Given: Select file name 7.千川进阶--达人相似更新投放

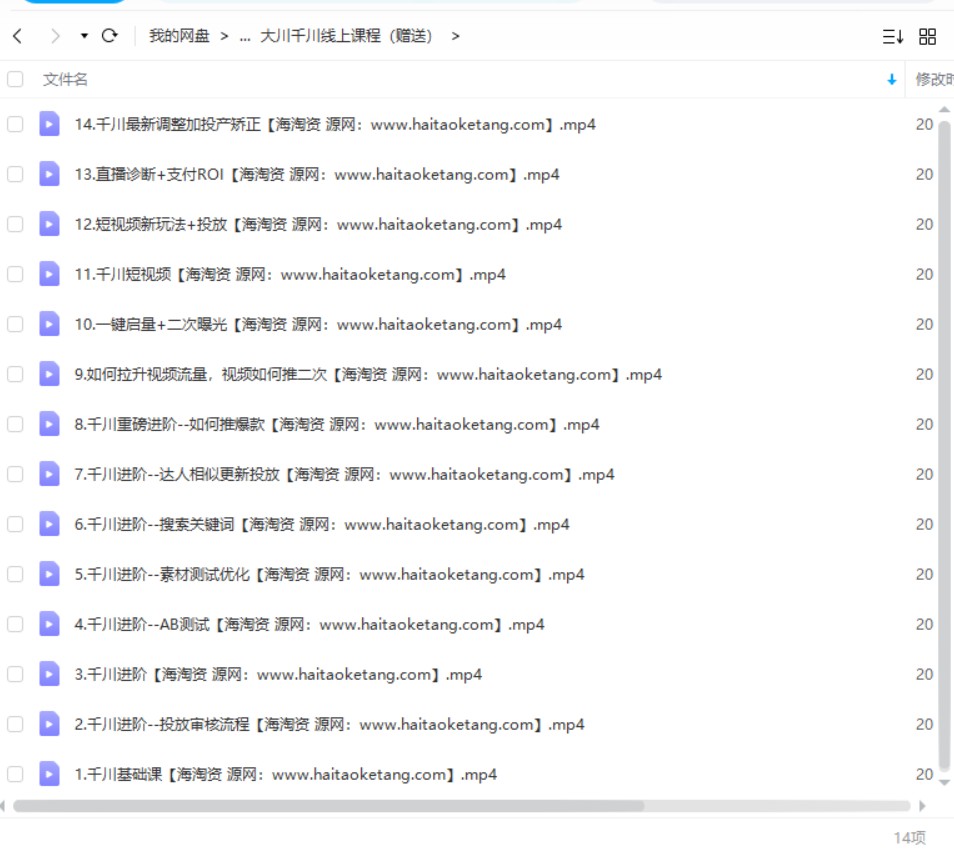Looking at the screenshot, I should (x=344, y=474).
